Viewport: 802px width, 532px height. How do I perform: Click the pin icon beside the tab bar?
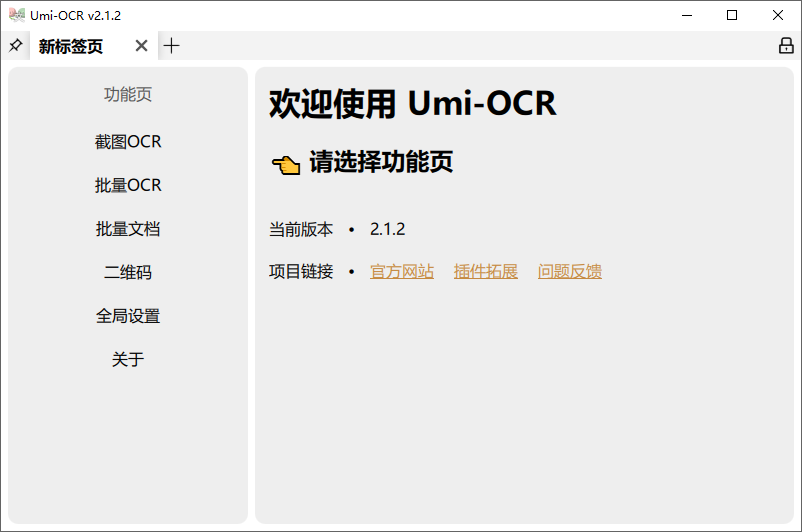click(x=15, y=46)
